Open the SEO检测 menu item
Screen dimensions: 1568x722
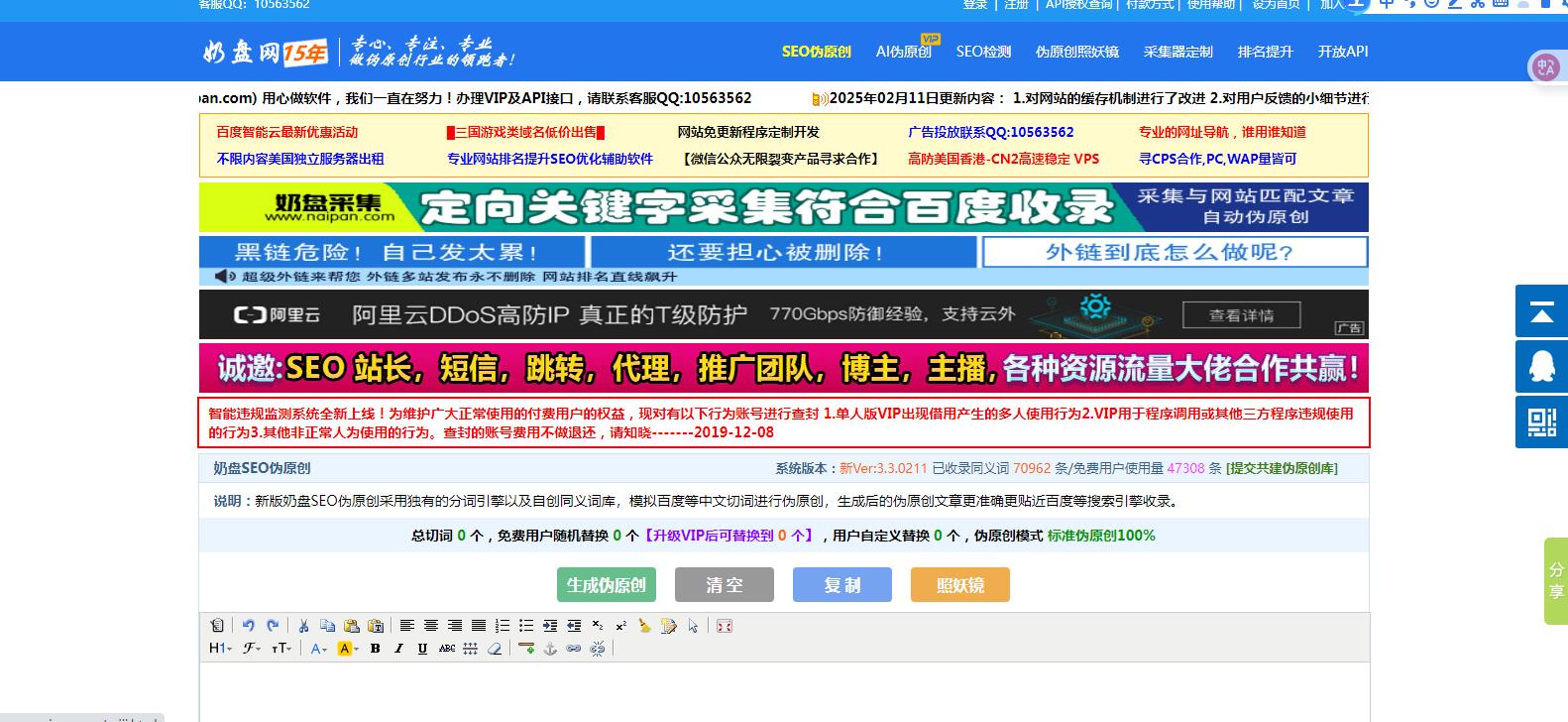pyautogui.click(x=983, y=52)
